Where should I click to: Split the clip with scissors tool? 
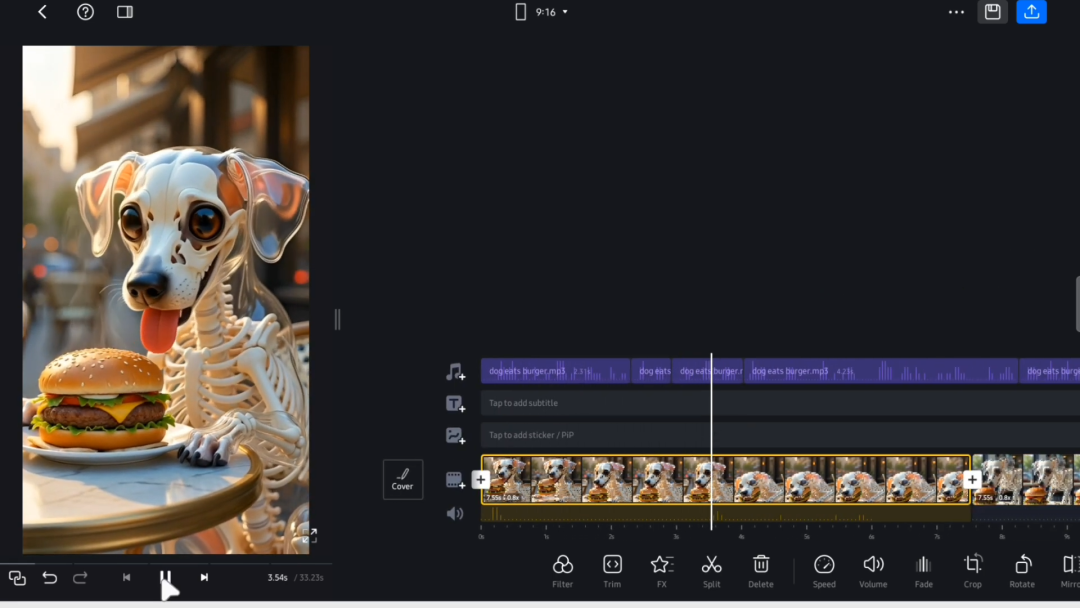711,570
